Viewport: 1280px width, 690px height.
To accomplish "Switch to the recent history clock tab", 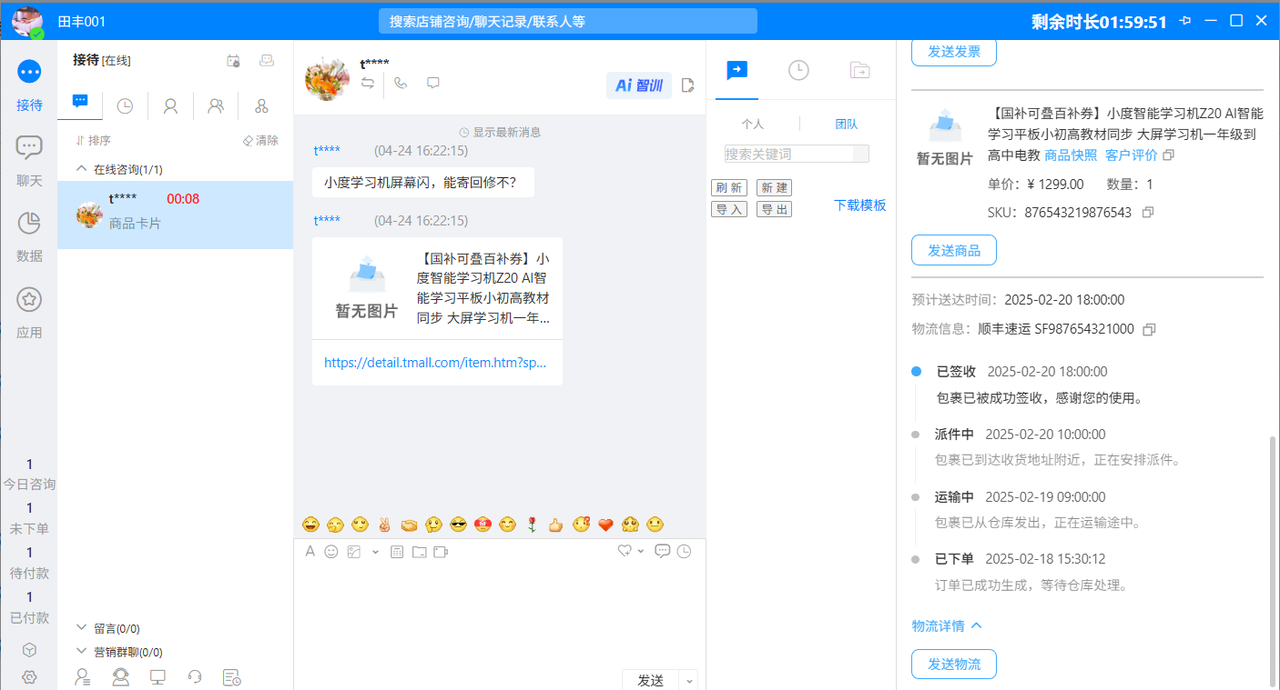I will point(125,105).
